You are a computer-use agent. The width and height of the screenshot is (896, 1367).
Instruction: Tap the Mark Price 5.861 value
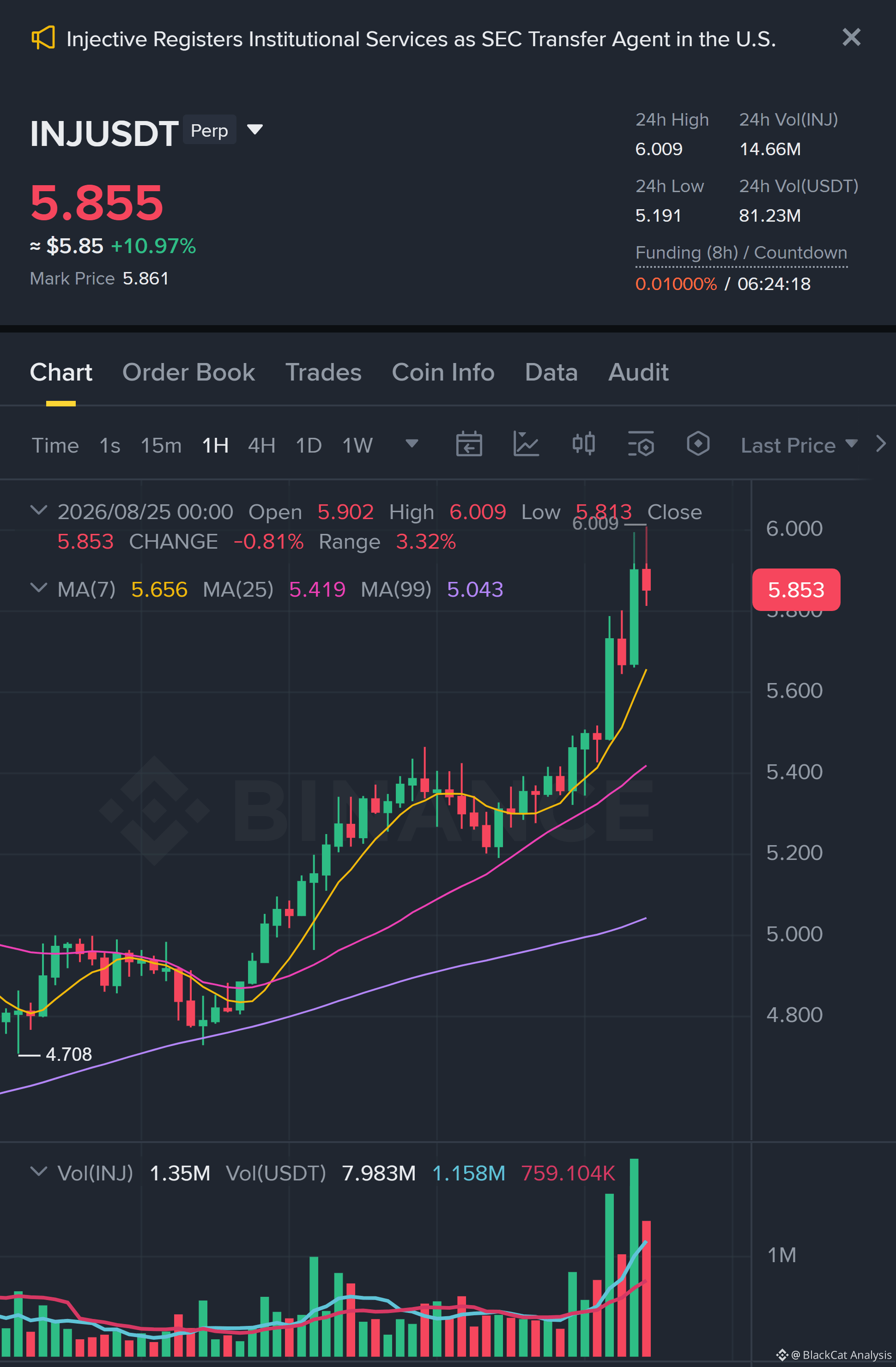tap(146, 278)
